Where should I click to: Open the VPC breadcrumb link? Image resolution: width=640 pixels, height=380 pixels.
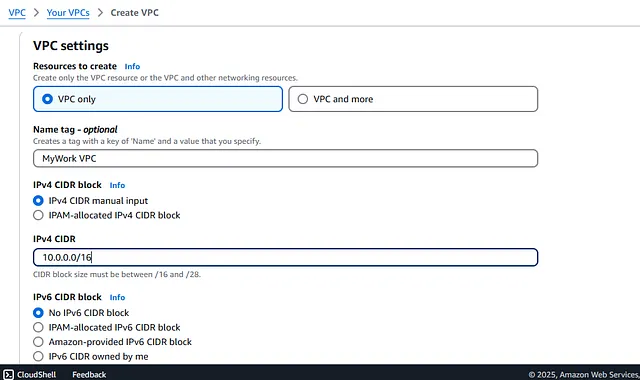[x=17, y=13]
